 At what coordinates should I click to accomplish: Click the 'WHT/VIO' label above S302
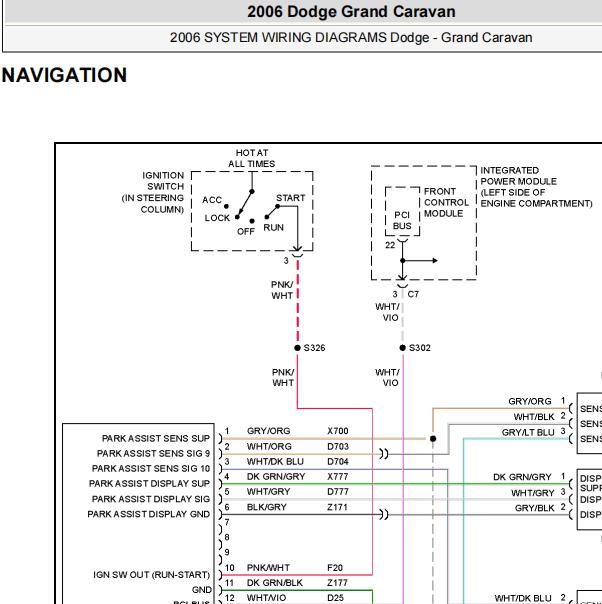click(x=387, y=312)
